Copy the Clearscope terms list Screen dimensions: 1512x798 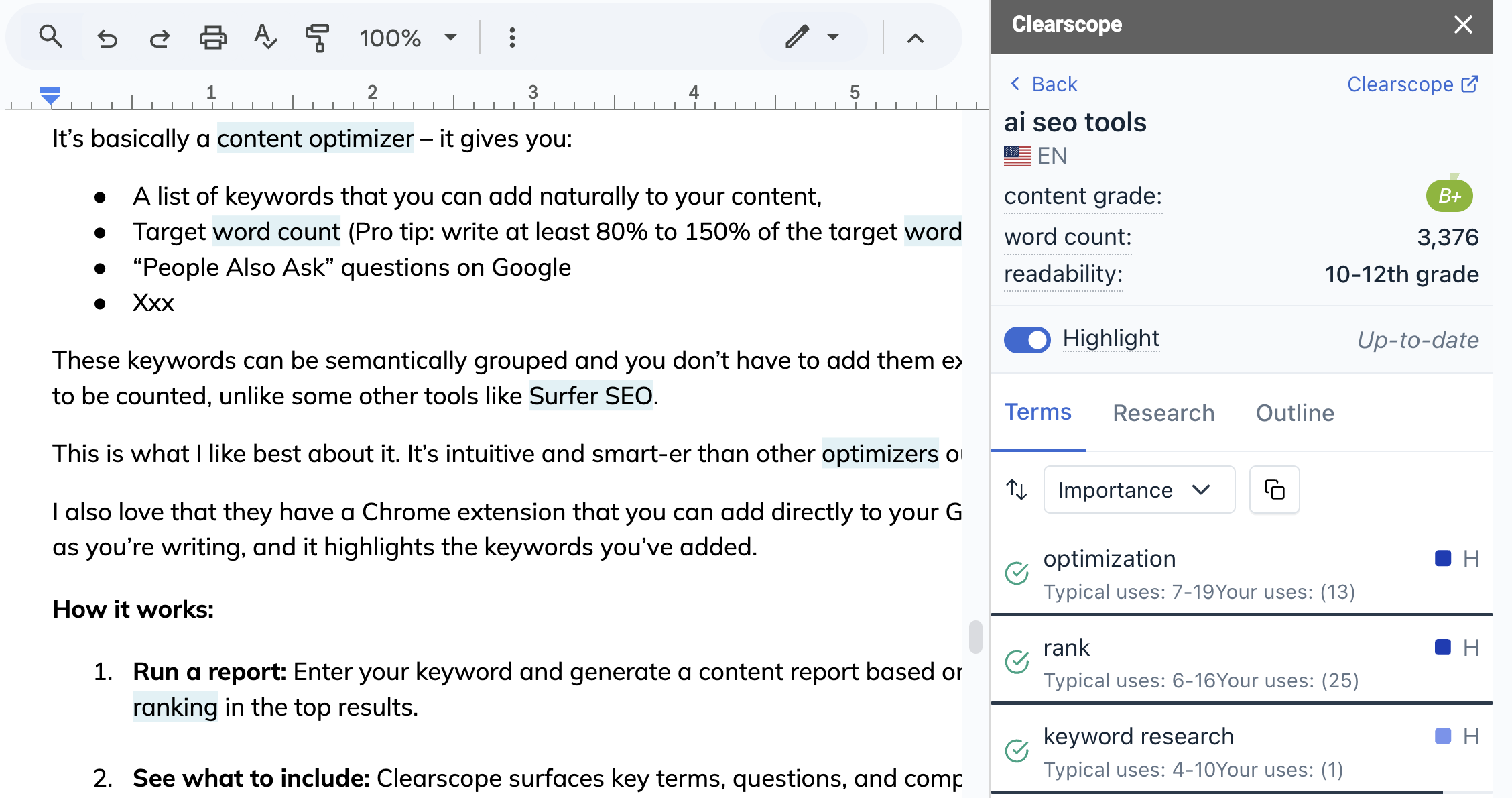(1273, 490)
